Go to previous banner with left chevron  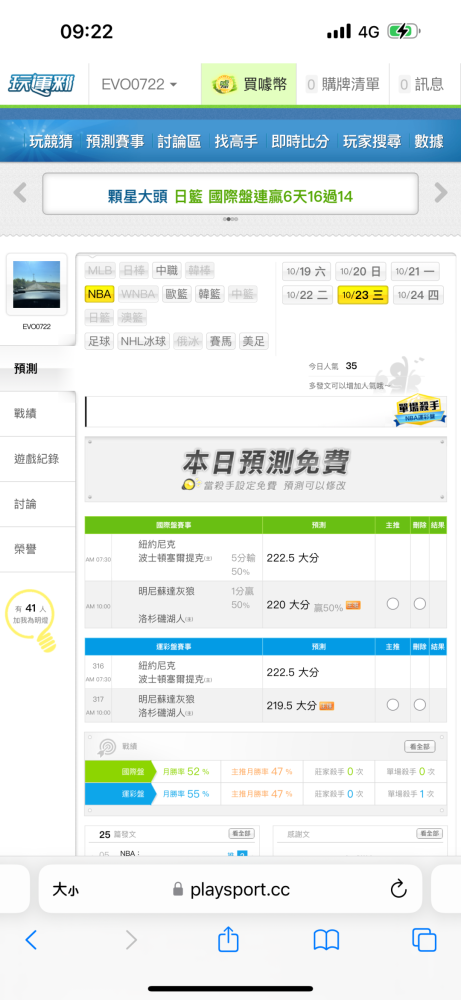(x=20, y=192)
